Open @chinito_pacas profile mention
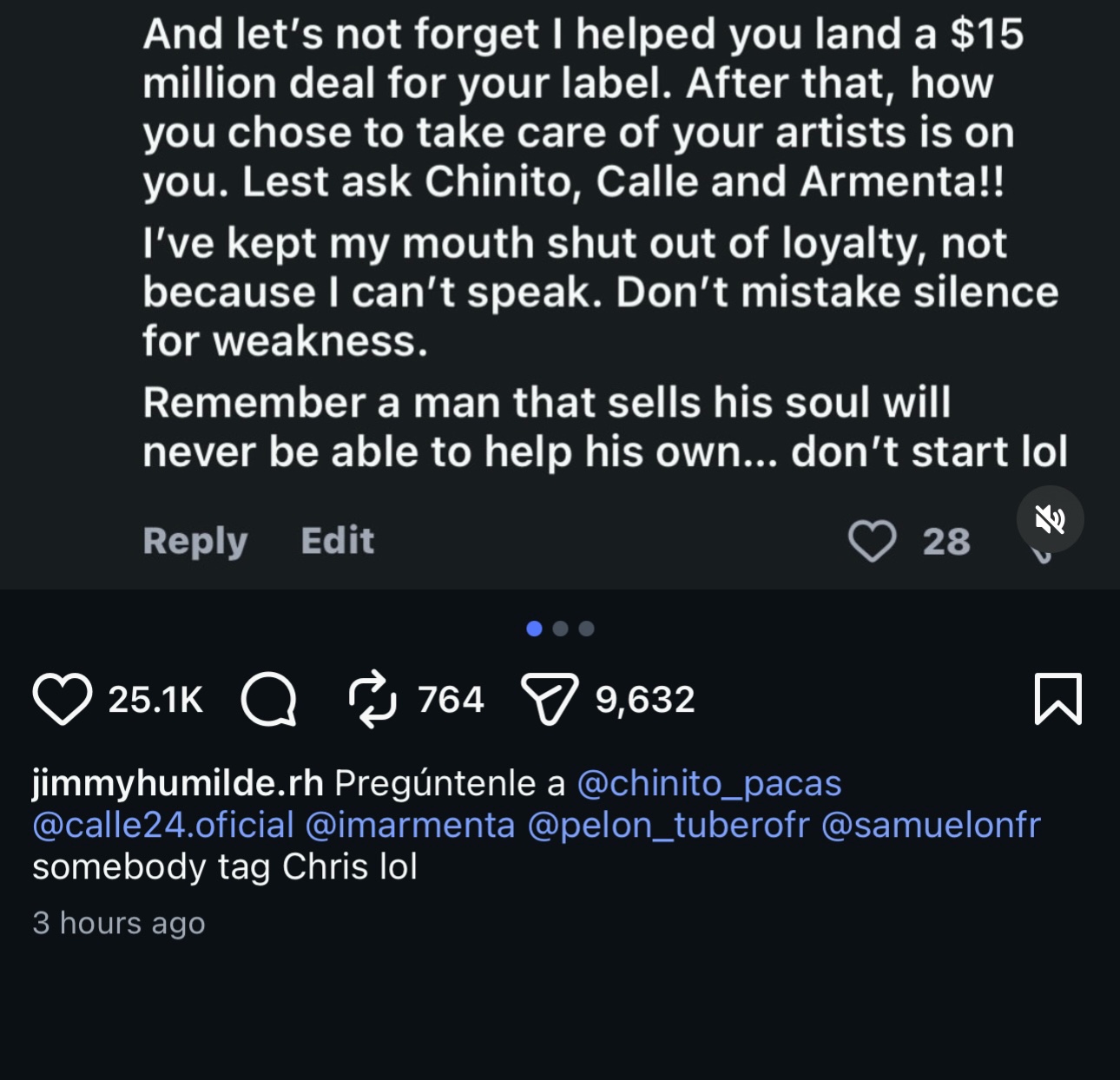1120x1080 pixels. (709, 783)
